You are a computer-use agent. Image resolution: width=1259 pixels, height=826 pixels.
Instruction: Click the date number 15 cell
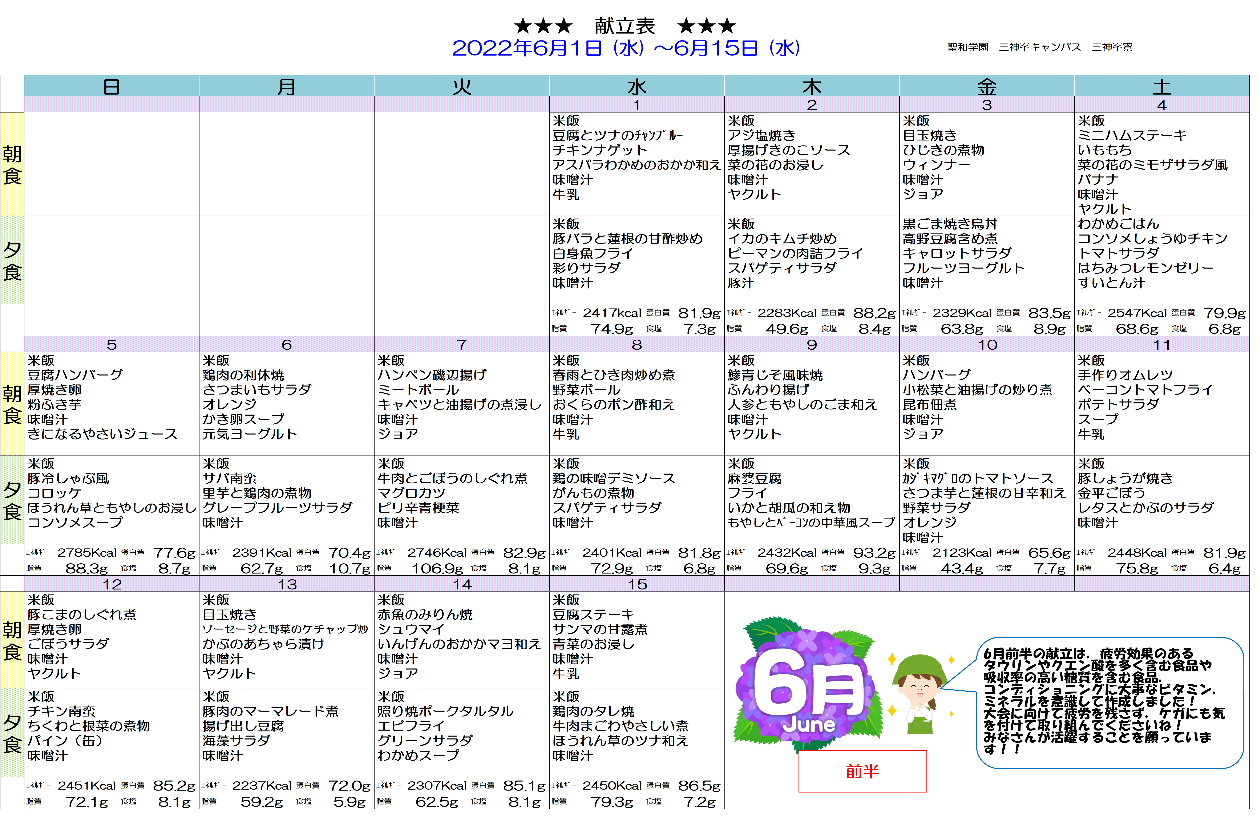click(637, 584)
